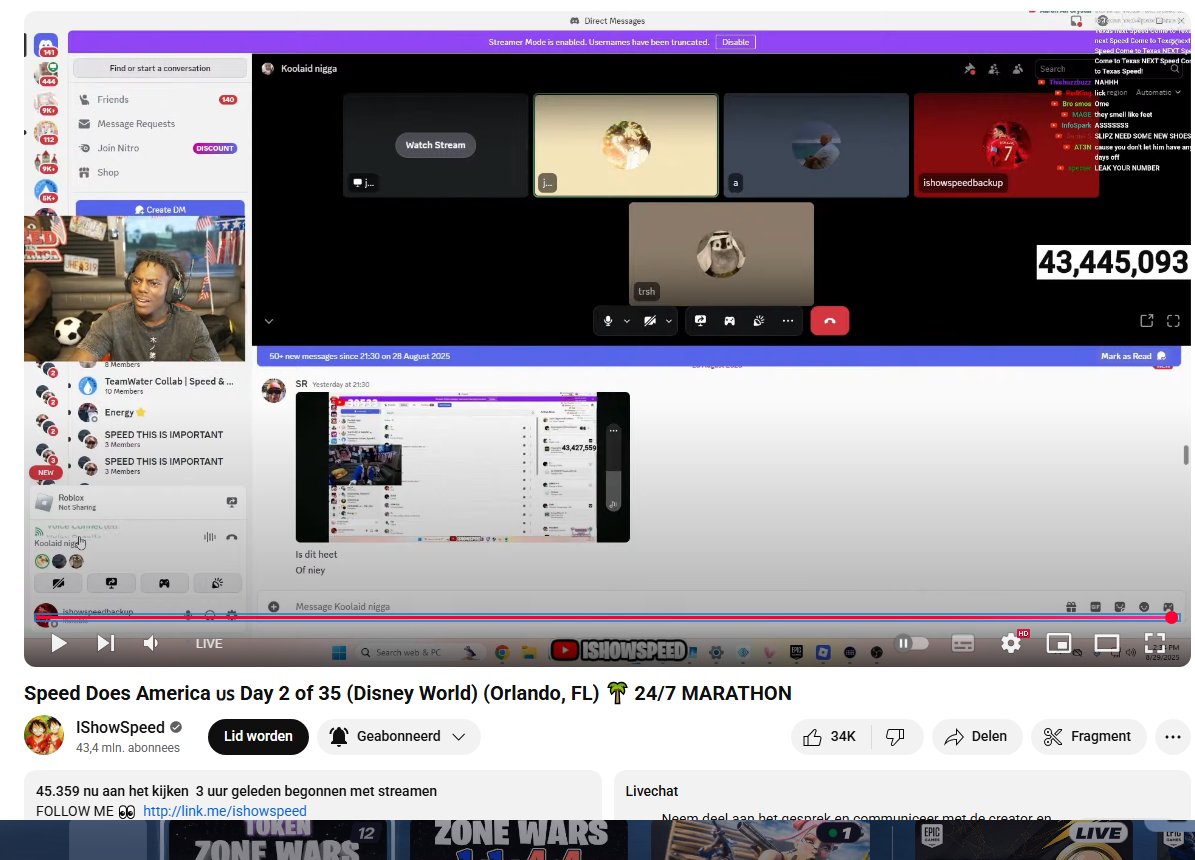Mute the YouTube player volume
Viewport: 1195px width, 860px height.
coord(151,643)
